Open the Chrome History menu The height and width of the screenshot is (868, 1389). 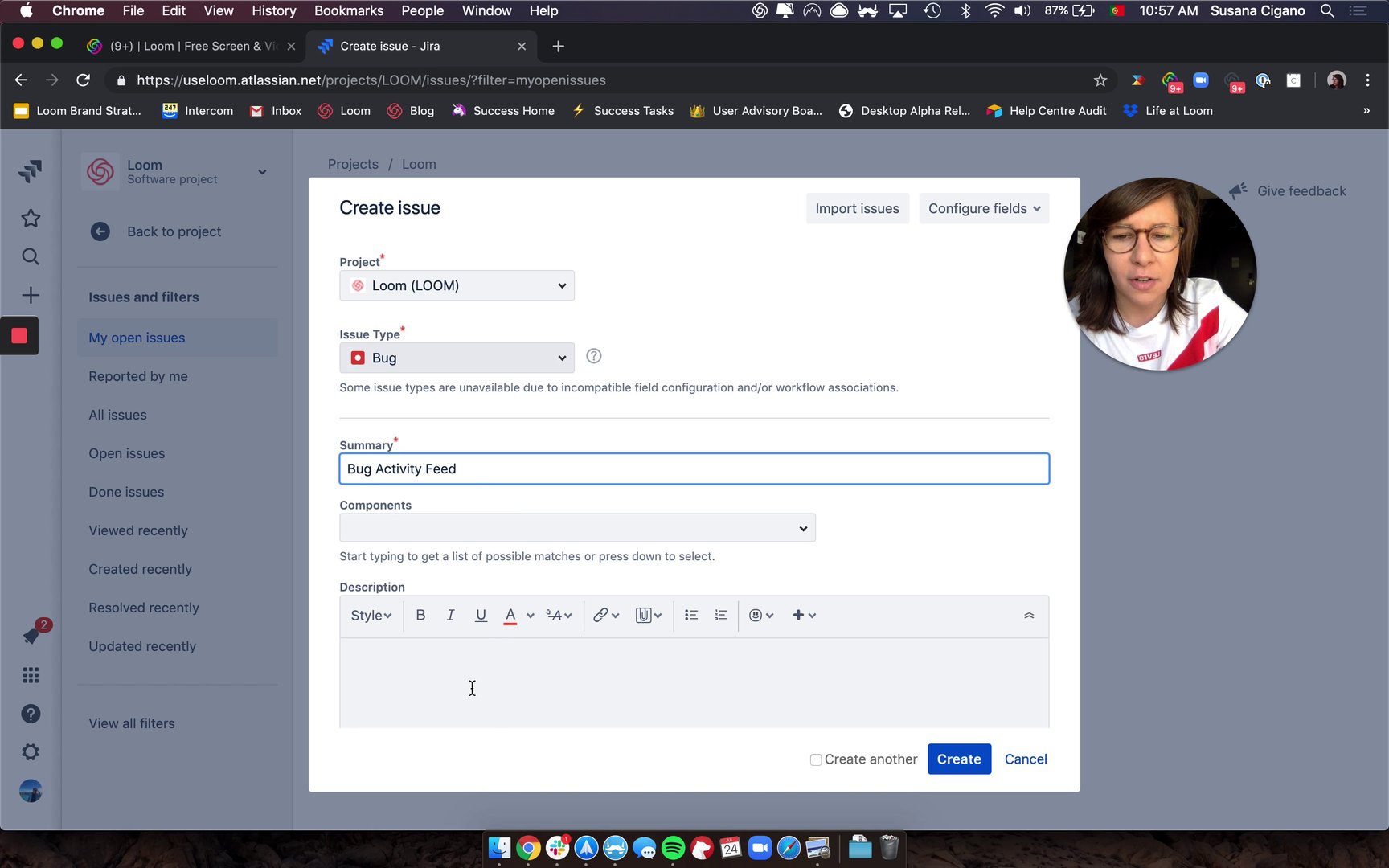pyautogui.click(x=274, y=10)
